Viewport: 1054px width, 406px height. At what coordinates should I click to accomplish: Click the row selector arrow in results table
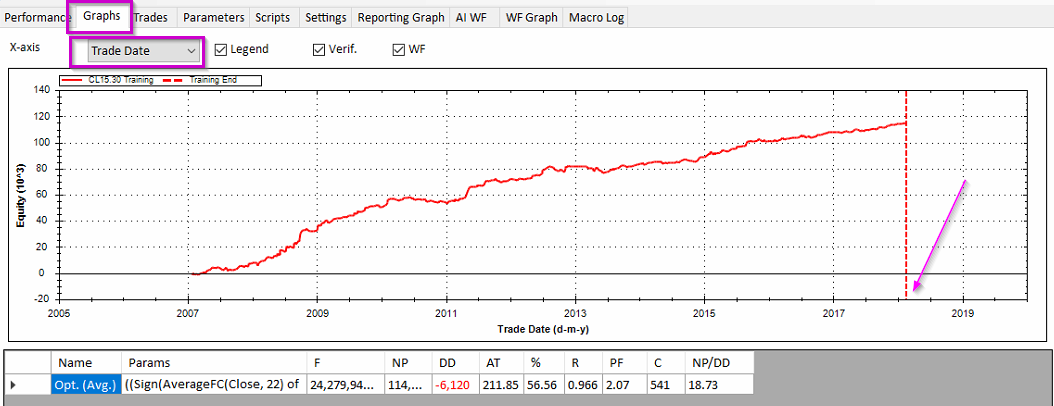[14, 384]
